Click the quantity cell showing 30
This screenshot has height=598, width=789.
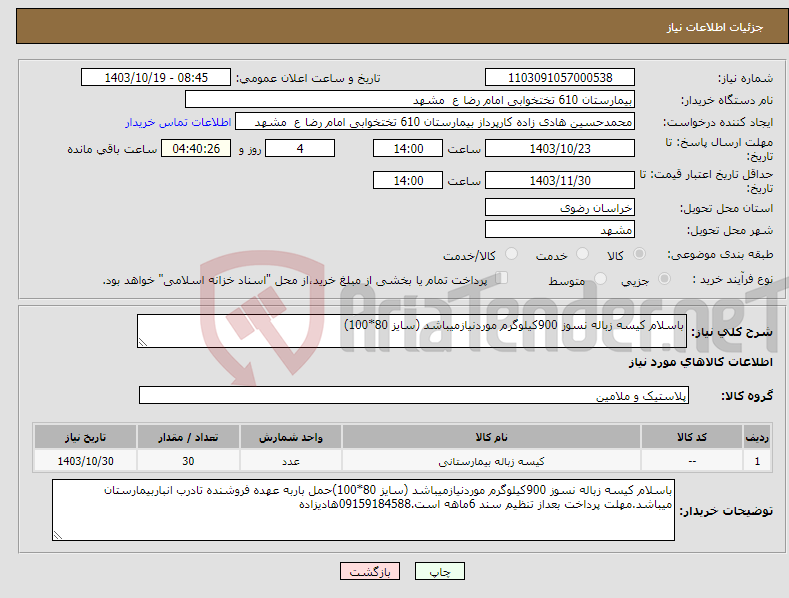click(x=188, y=461)
